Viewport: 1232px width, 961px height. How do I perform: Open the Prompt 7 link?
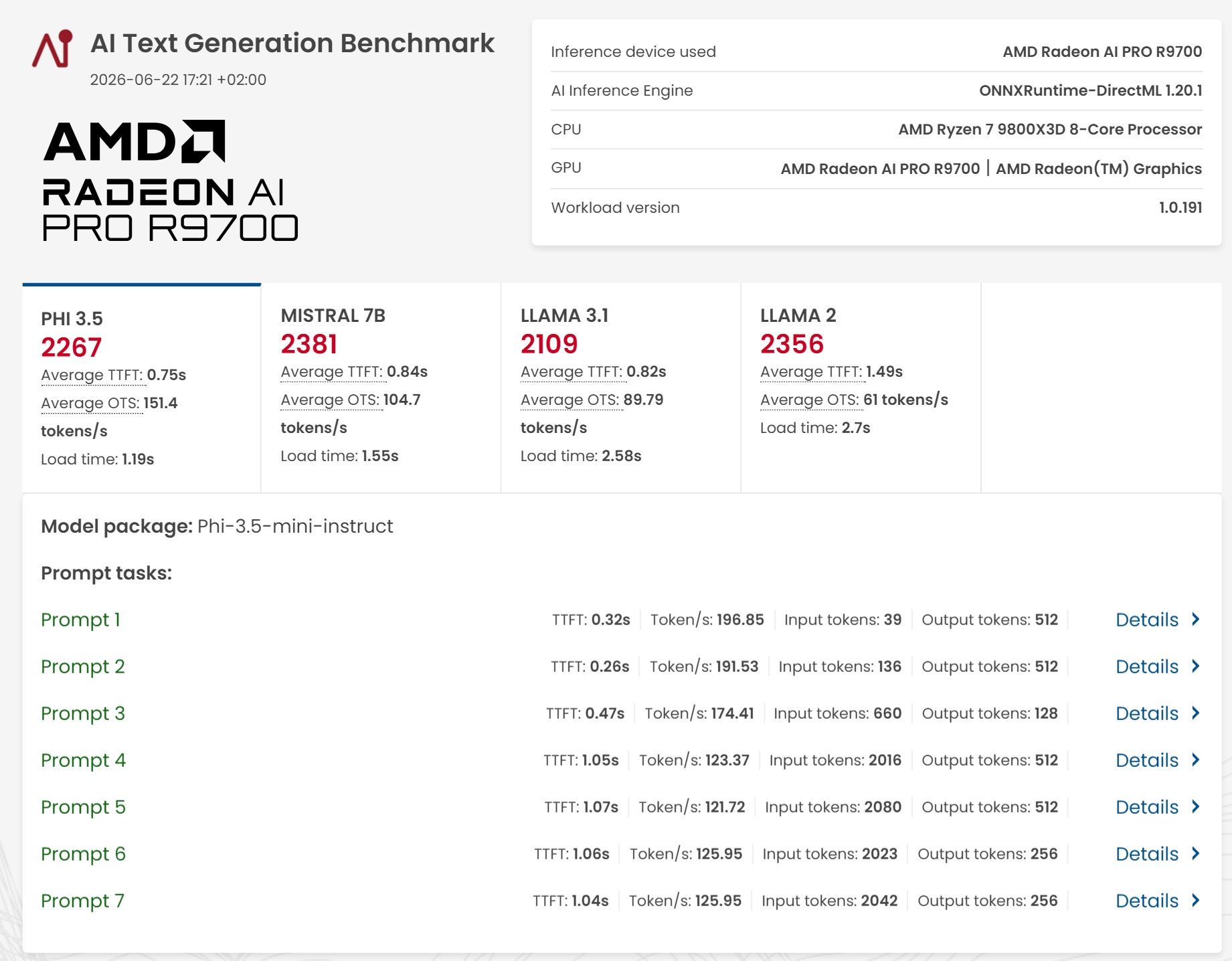(x=82, y=901)
